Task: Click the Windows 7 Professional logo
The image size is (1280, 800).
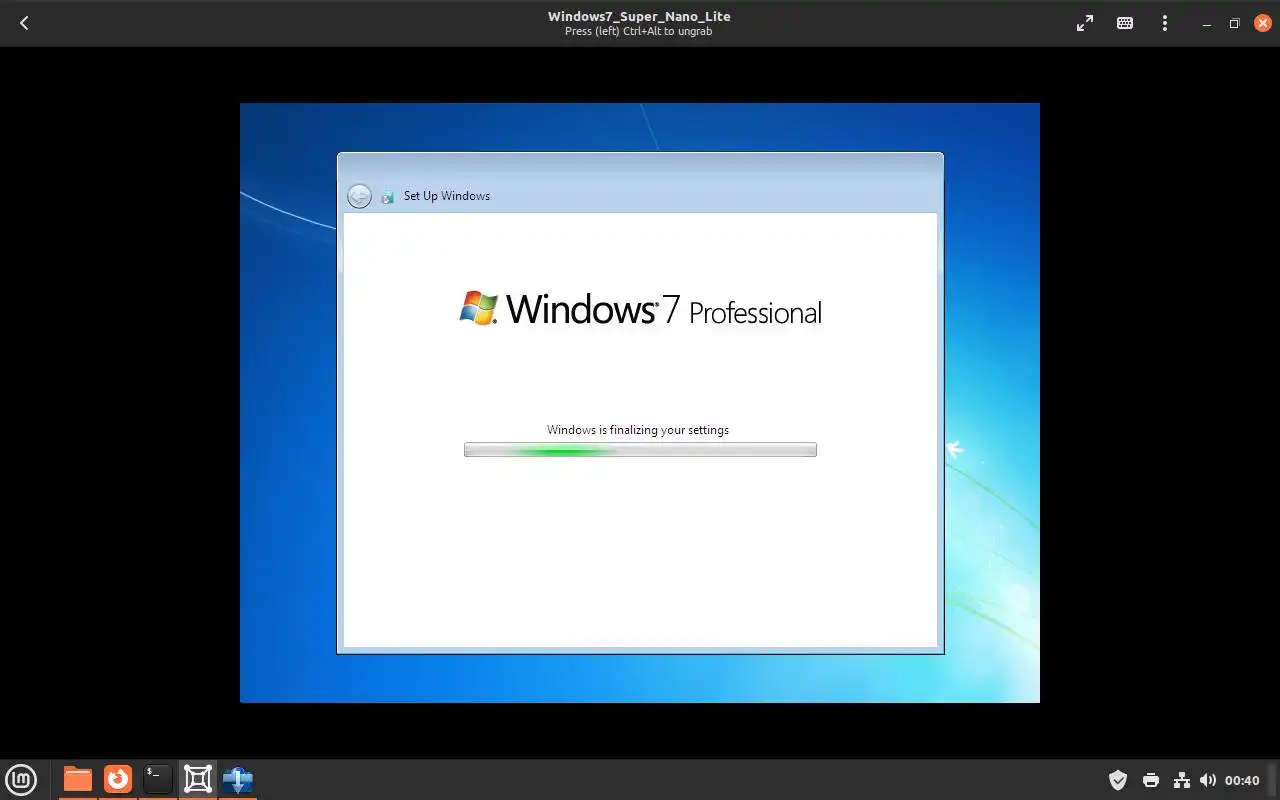Action: point(640,309)
